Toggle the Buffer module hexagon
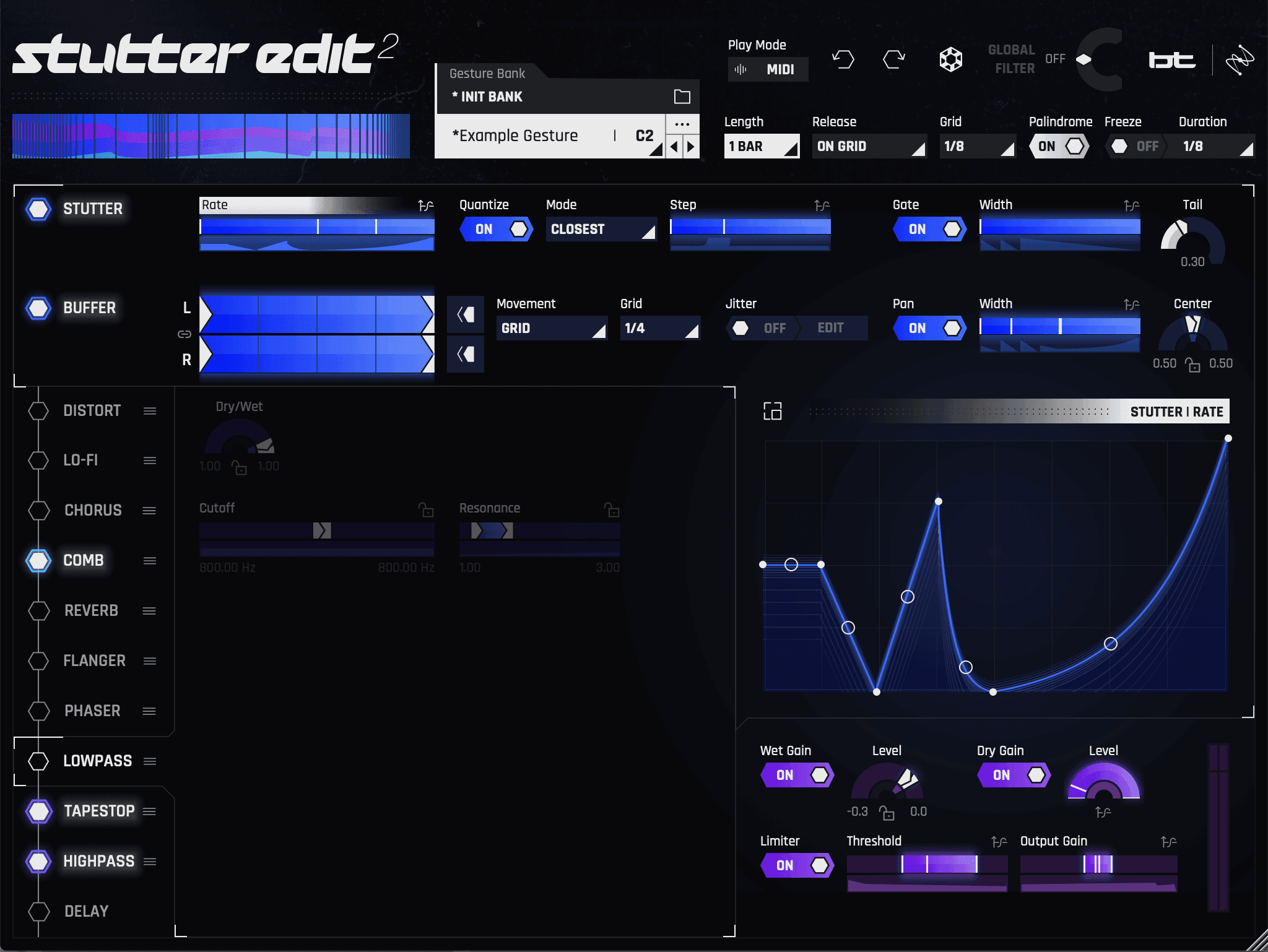 point(38,308)
